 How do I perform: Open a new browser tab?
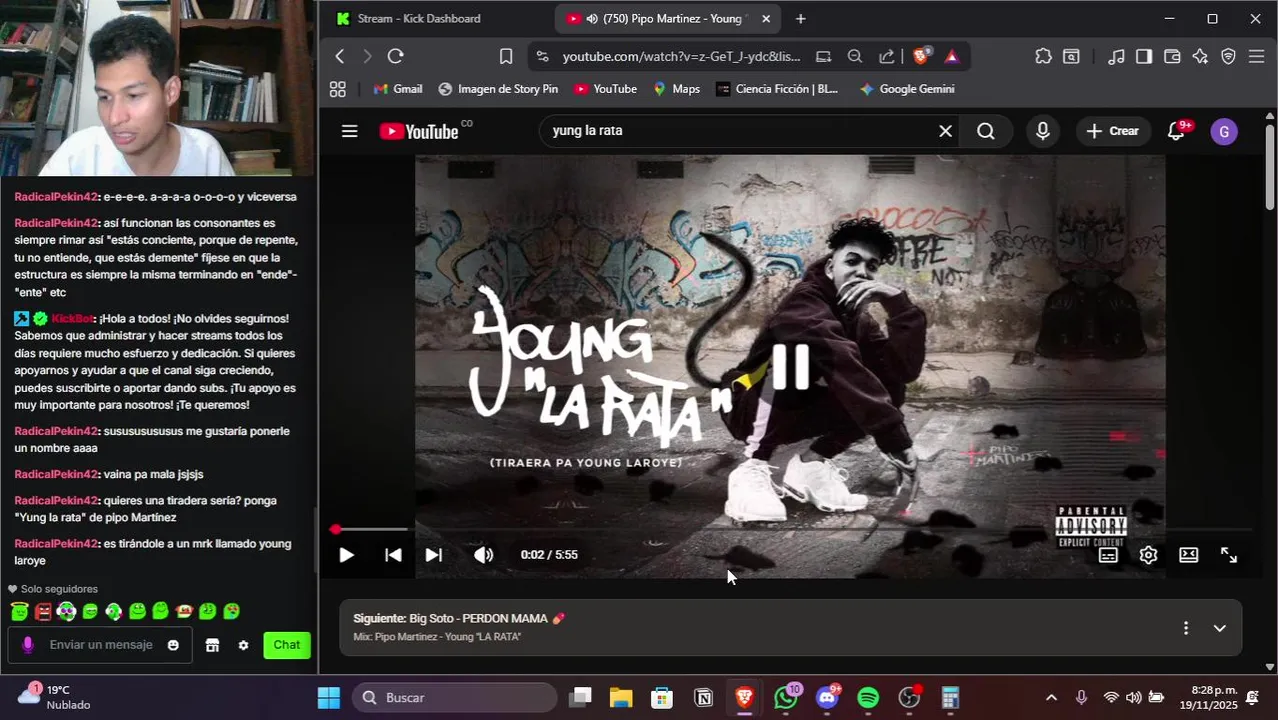[800, 19]
